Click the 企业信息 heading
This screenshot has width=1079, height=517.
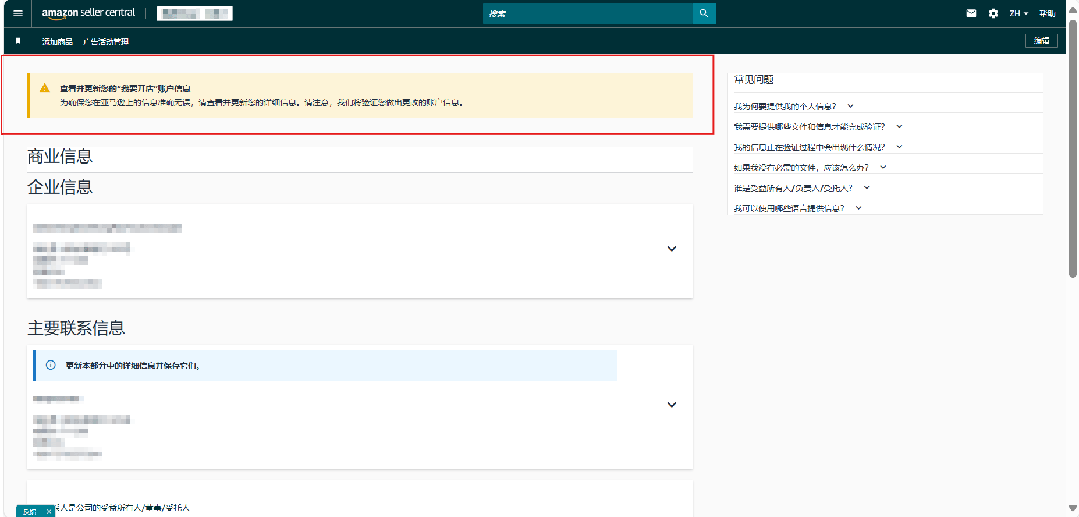[60, 187]
